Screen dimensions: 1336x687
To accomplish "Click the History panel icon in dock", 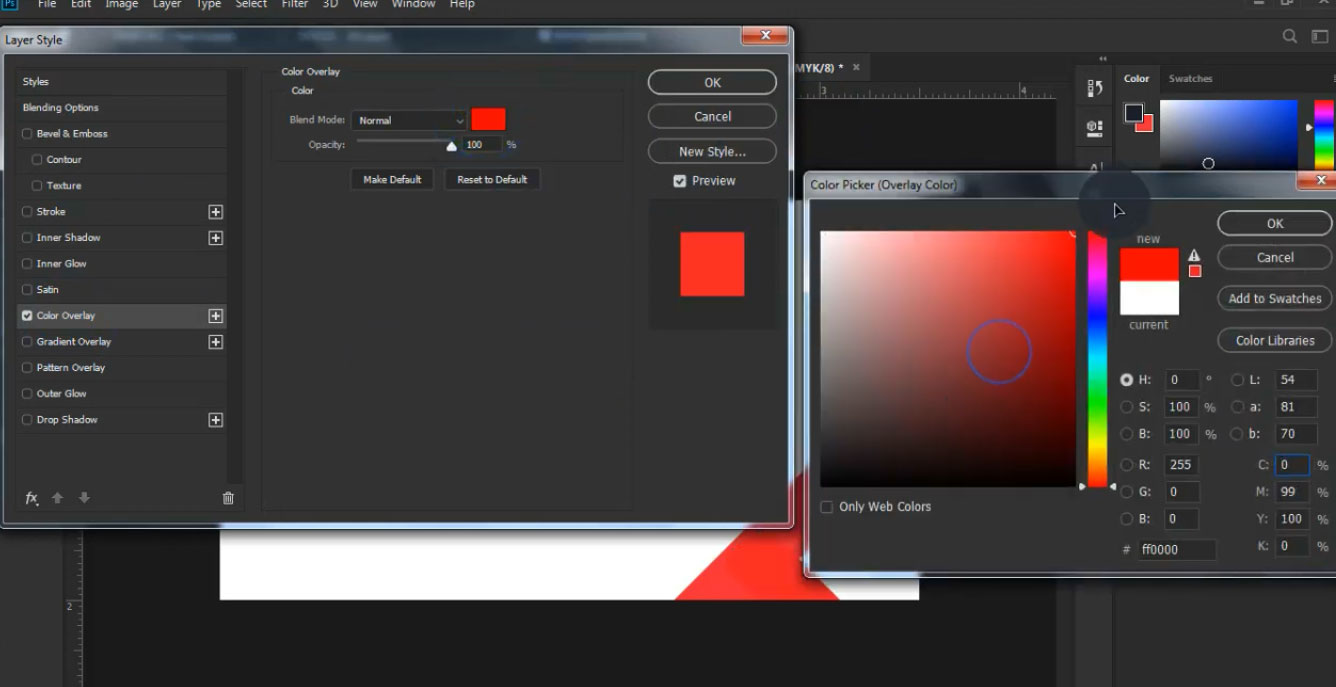I will (x=1095, y=88).
